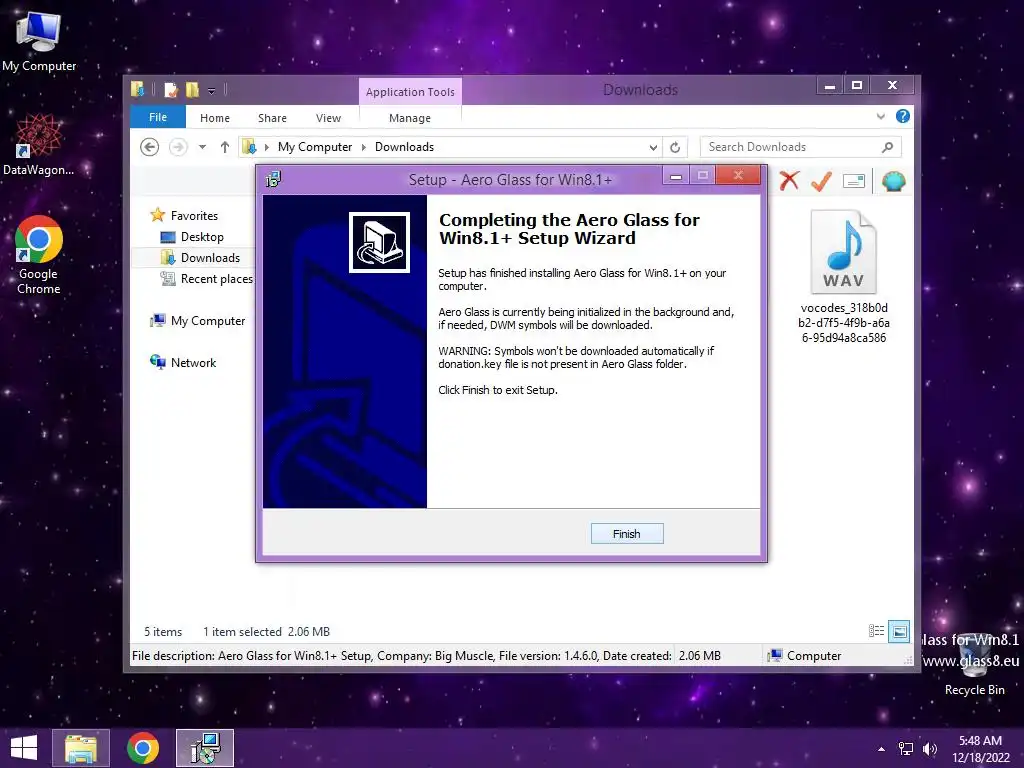
Task: Open Recycle Bin on desktop
Action: [x=974, y=665]
